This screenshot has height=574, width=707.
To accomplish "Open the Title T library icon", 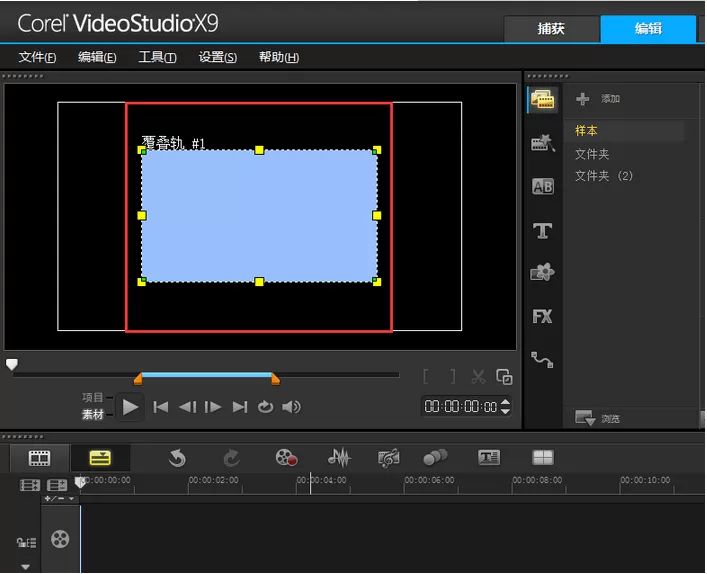I will point(542,230).
